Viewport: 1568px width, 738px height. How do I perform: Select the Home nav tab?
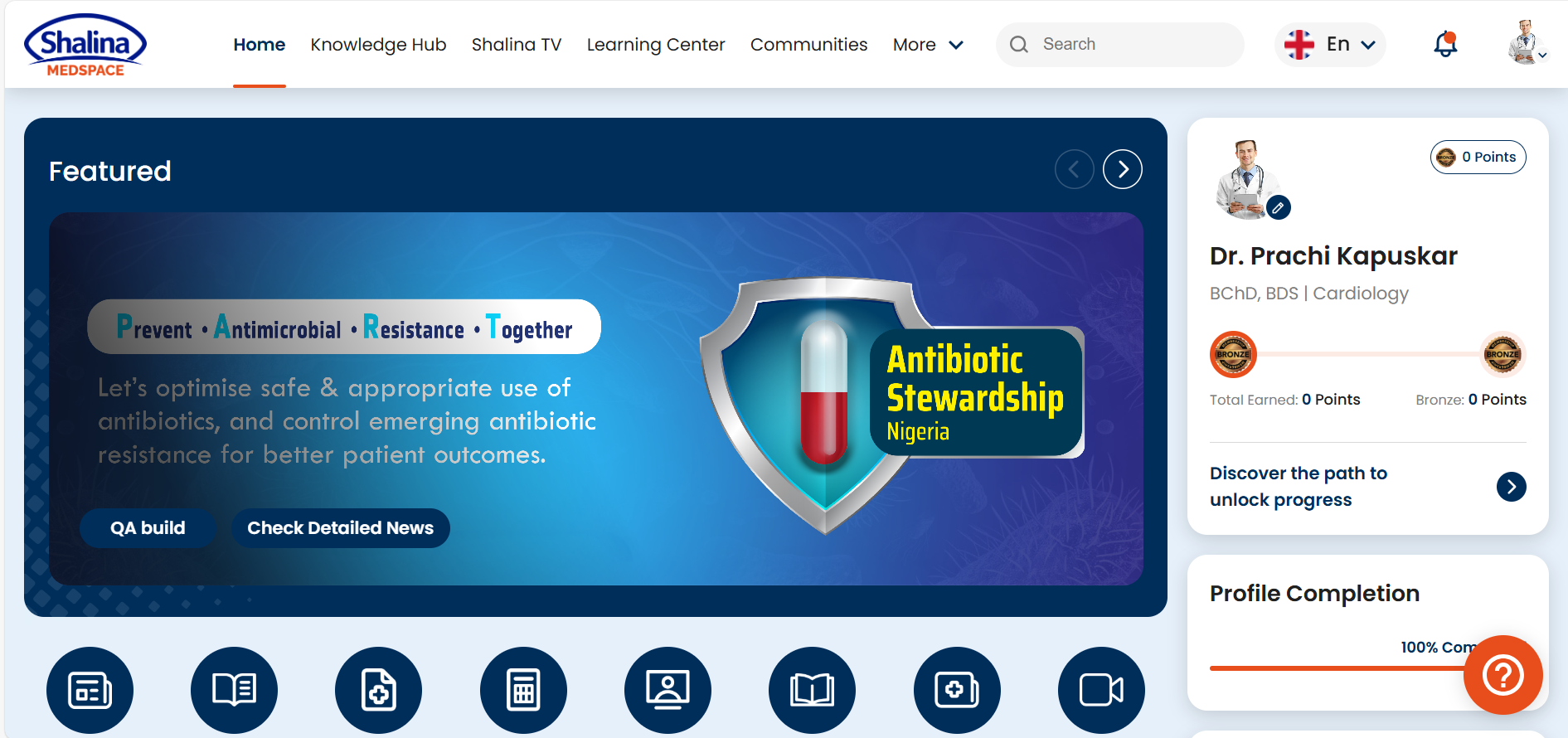pos(260,45)
